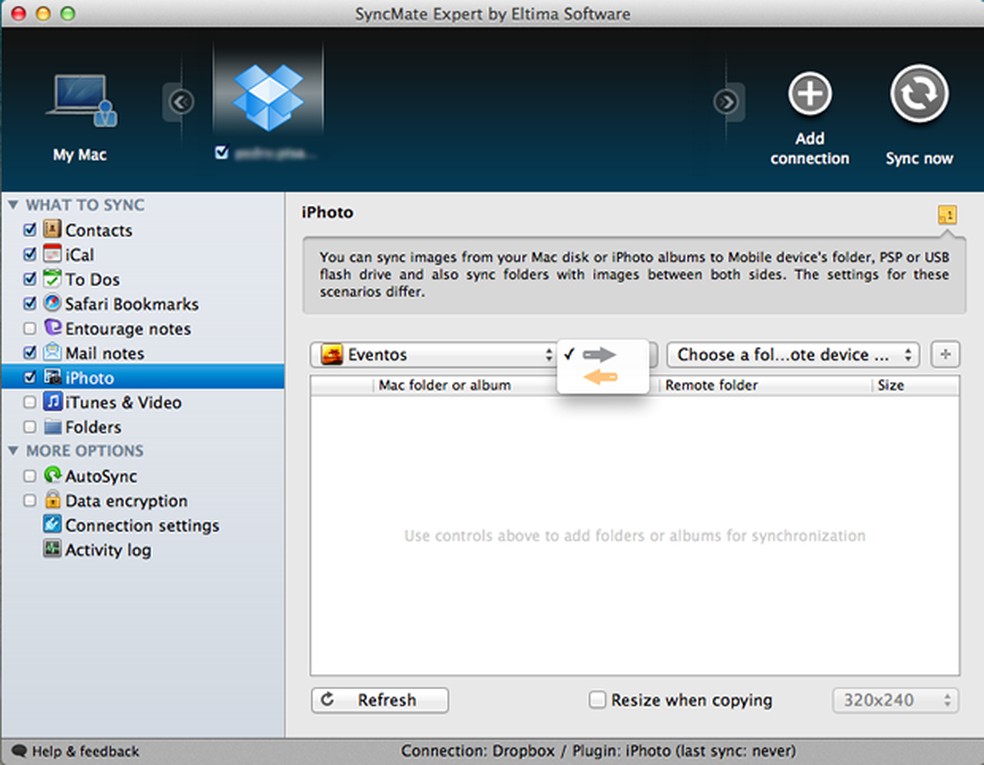Enable the iTunes & Video checkbox
984x765 pixels.
[29, 402]
